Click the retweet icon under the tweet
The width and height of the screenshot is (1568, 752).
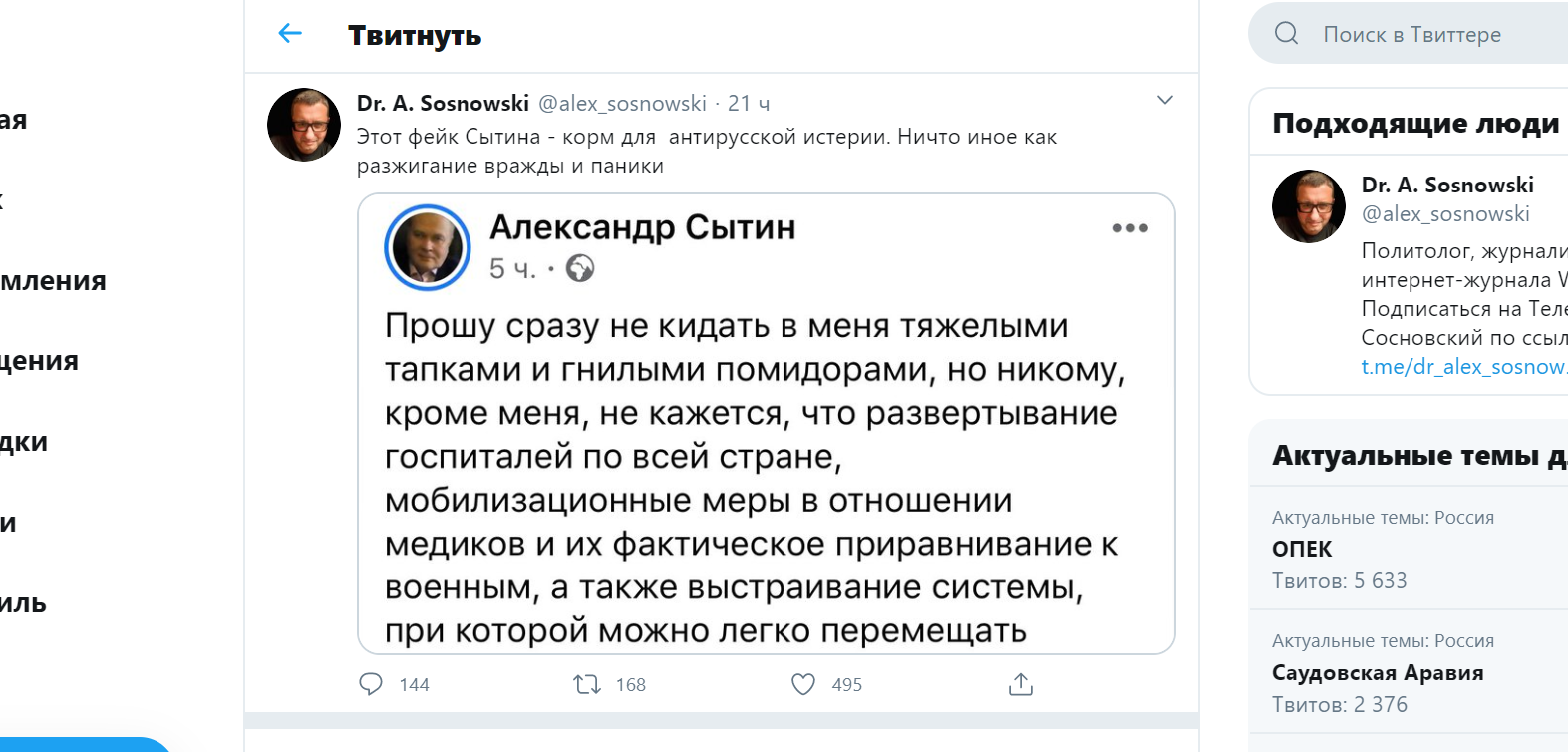pos(586,684)
